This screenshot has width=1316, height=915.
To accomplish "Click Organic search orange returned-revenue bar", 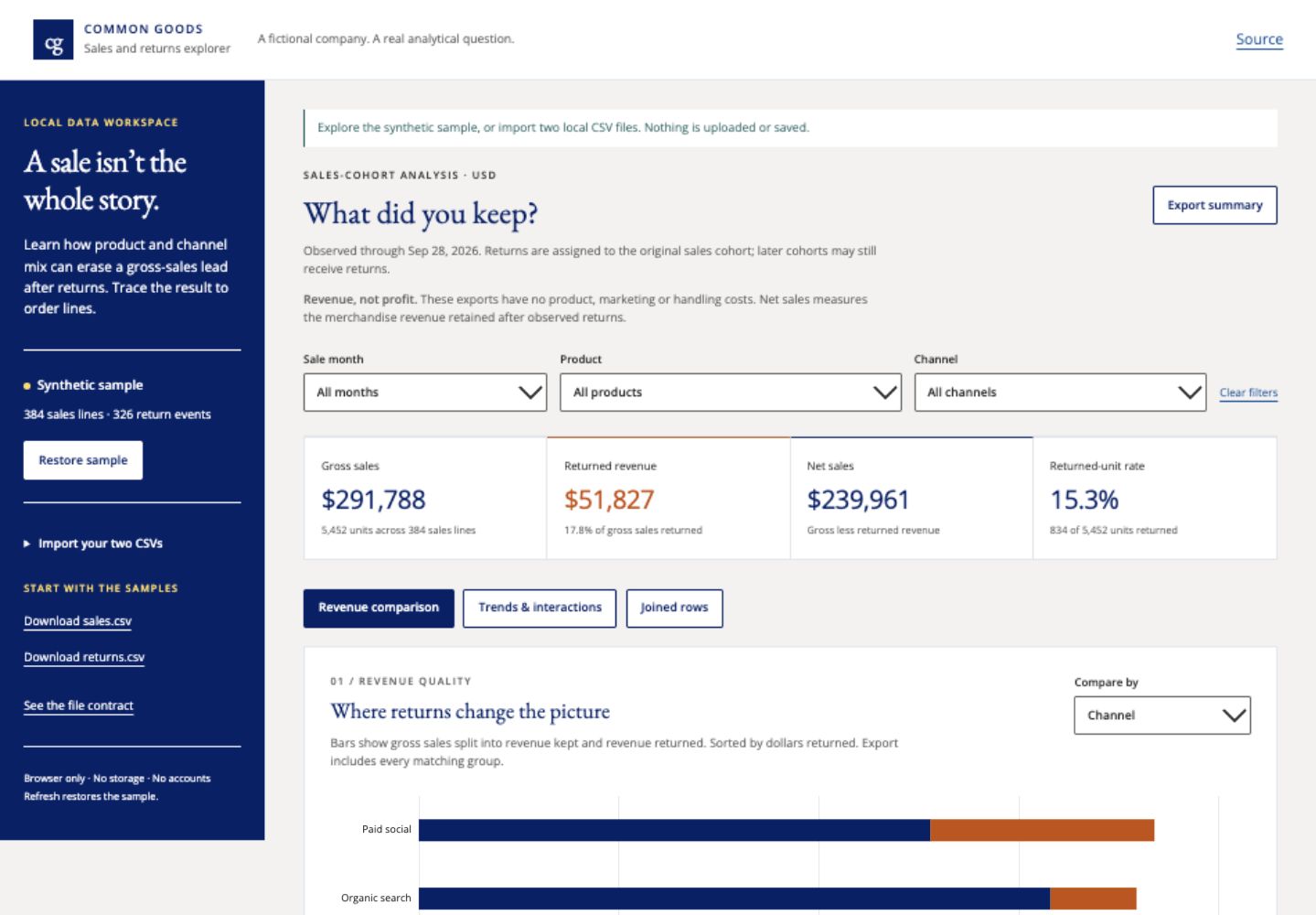I will click(1093, 899).
